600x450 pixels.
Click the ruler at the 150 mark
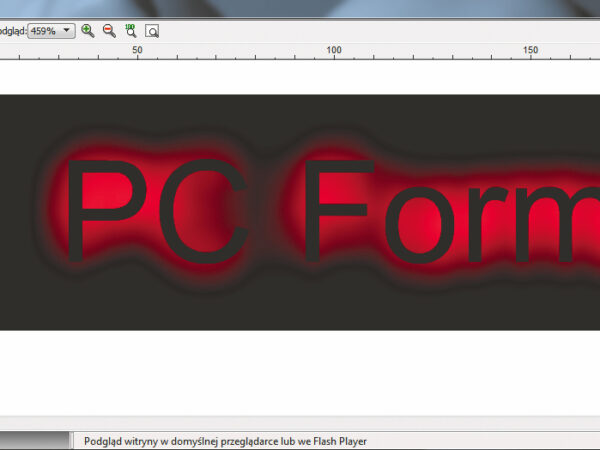[x=531, y=51]
